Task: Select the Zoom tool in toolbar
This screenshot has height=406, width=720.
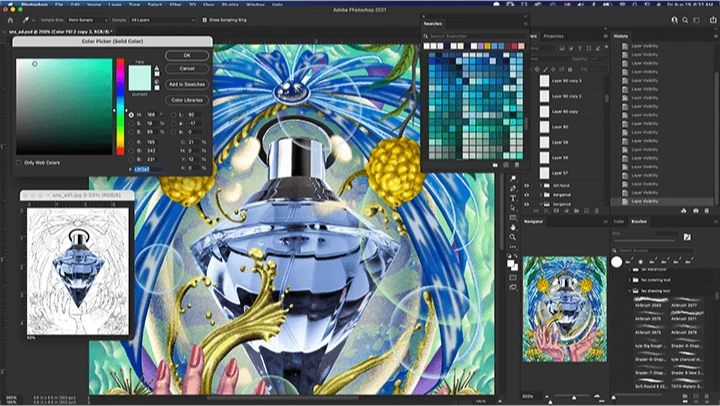Action: (x=513, y=237)
